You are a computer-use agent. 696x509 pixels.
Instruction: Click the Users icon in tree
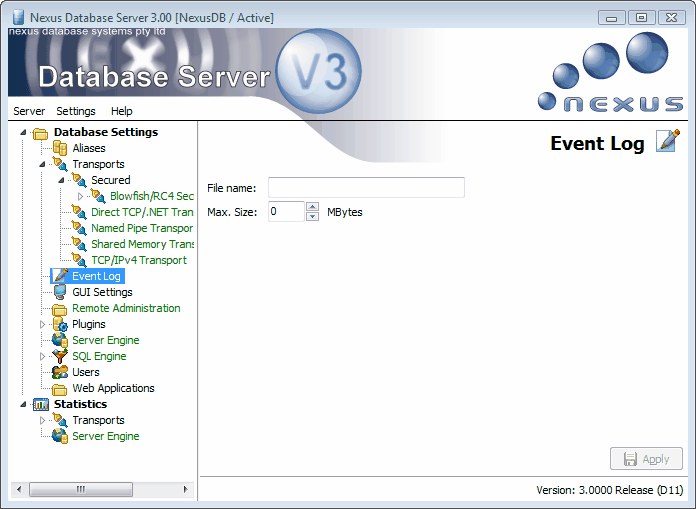[60, 372]
